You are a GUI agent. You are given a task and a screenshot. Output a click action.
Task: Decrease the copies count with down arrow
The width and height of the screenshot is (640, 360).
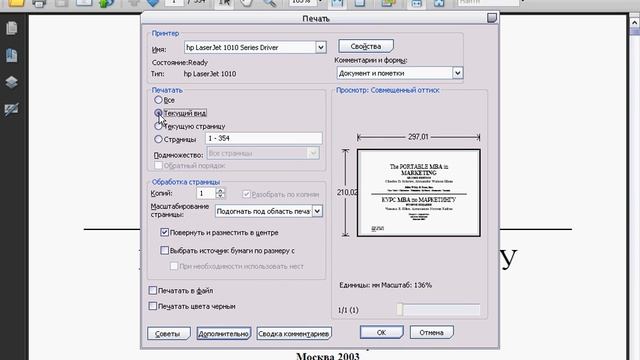(x=220, y=196)
